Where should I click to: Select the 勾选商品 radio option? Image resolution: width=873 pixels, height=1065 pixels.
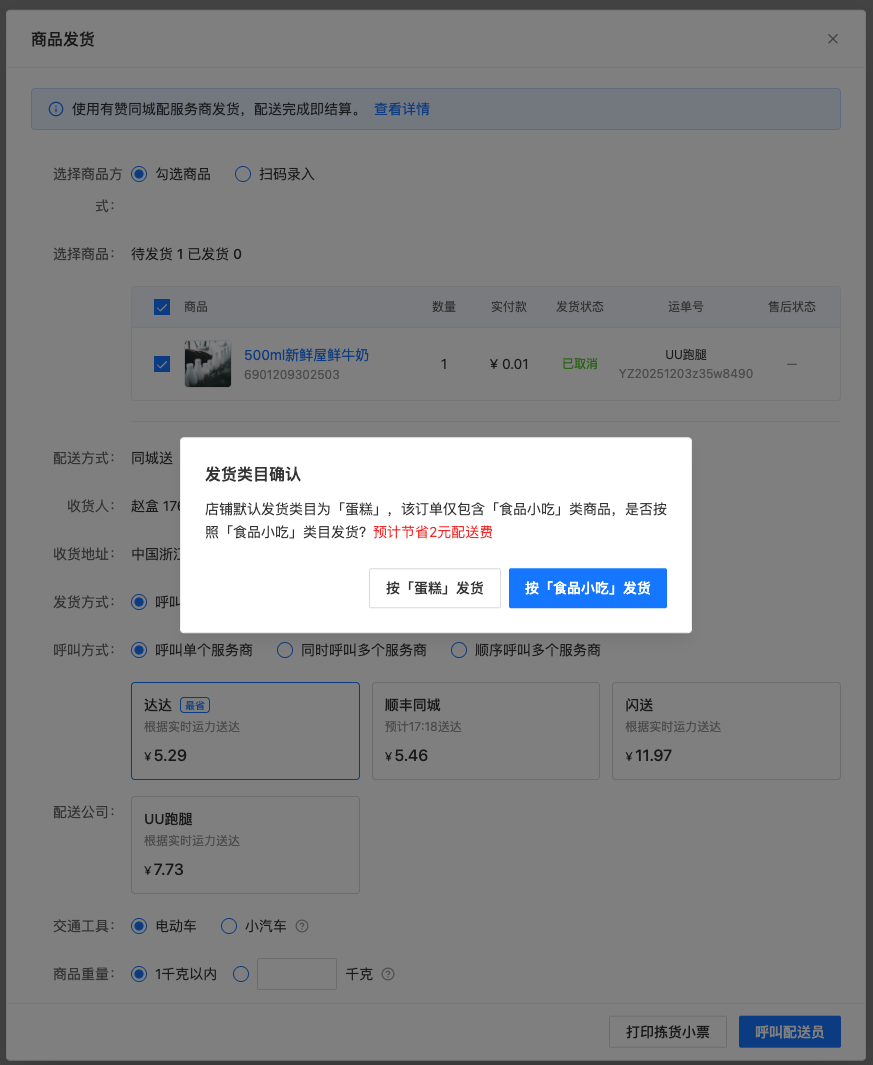click(x=139, y=175)
